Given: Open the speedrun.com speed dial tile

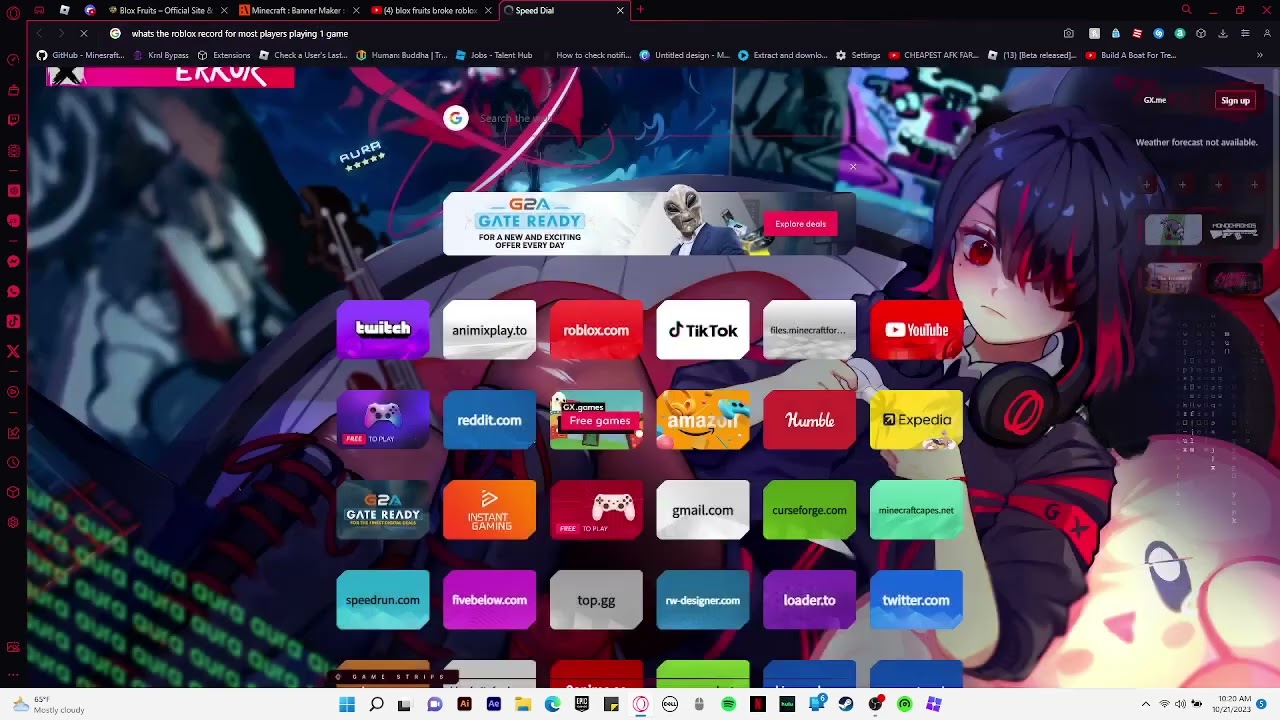Looking at the screenshot, I should click(x=383, y=600).
